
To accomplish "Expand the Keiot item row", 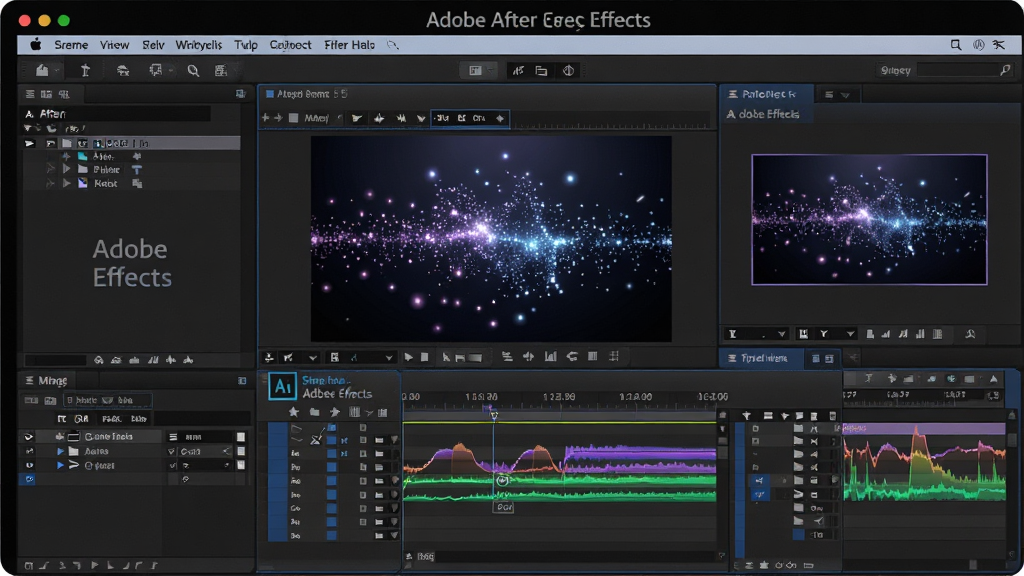I will 66,184.
